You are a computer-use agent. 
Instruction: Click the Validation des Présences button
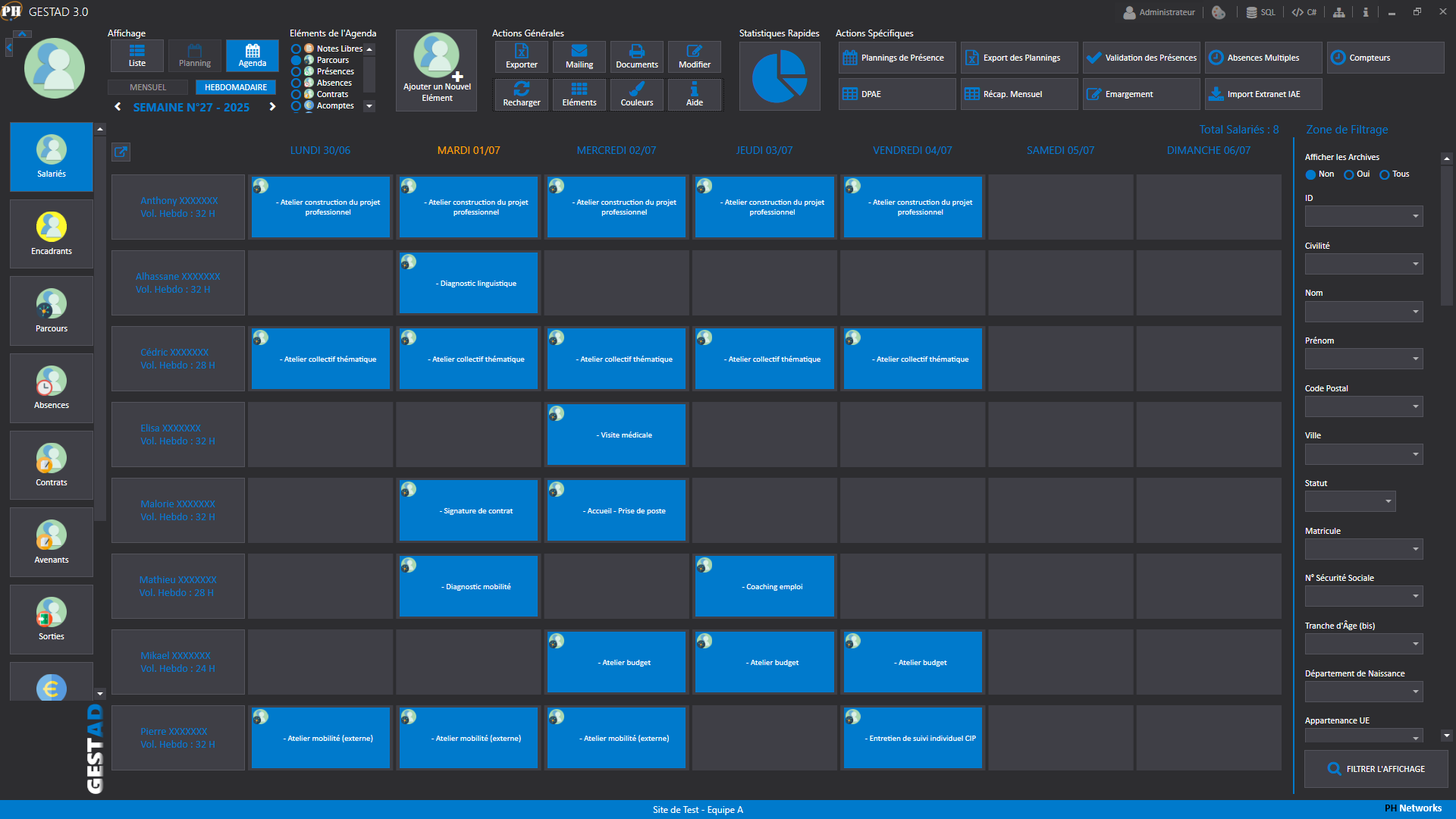point(1141,58)
